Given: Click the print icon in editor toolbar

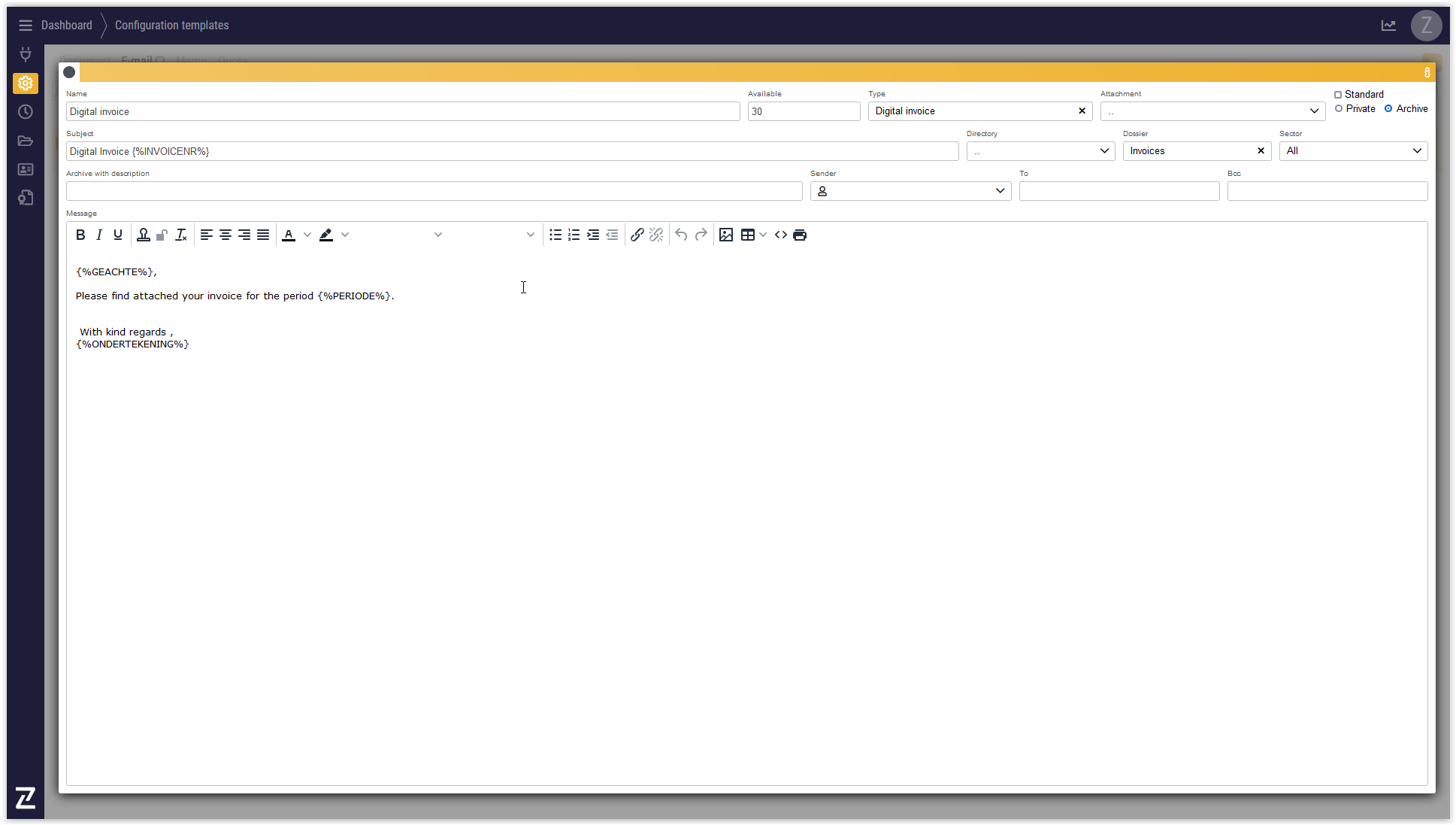Looking at the screenshot, I should pyautogui.click(x=799, y=235).
